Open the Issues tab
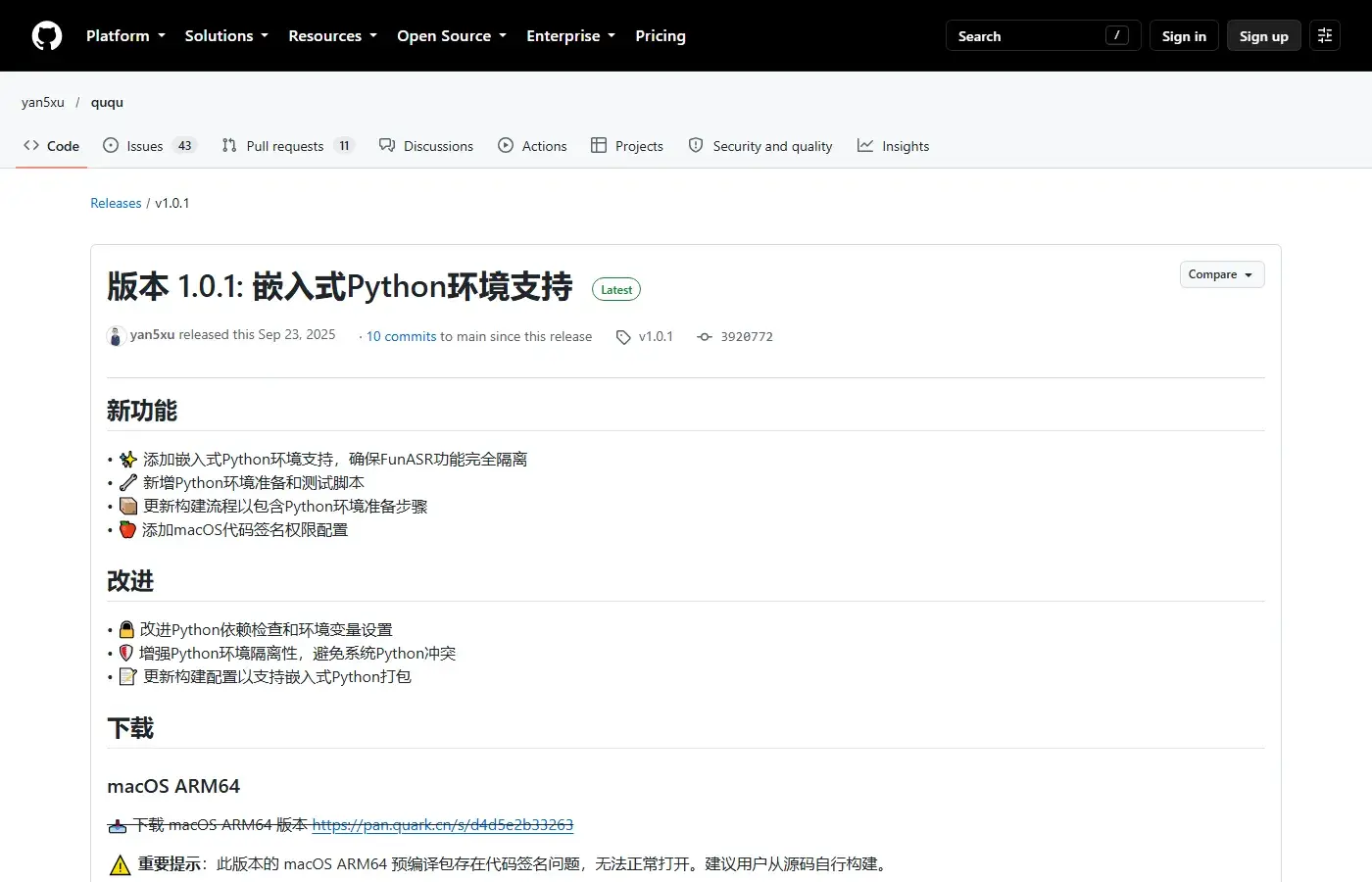 [150, 146]
